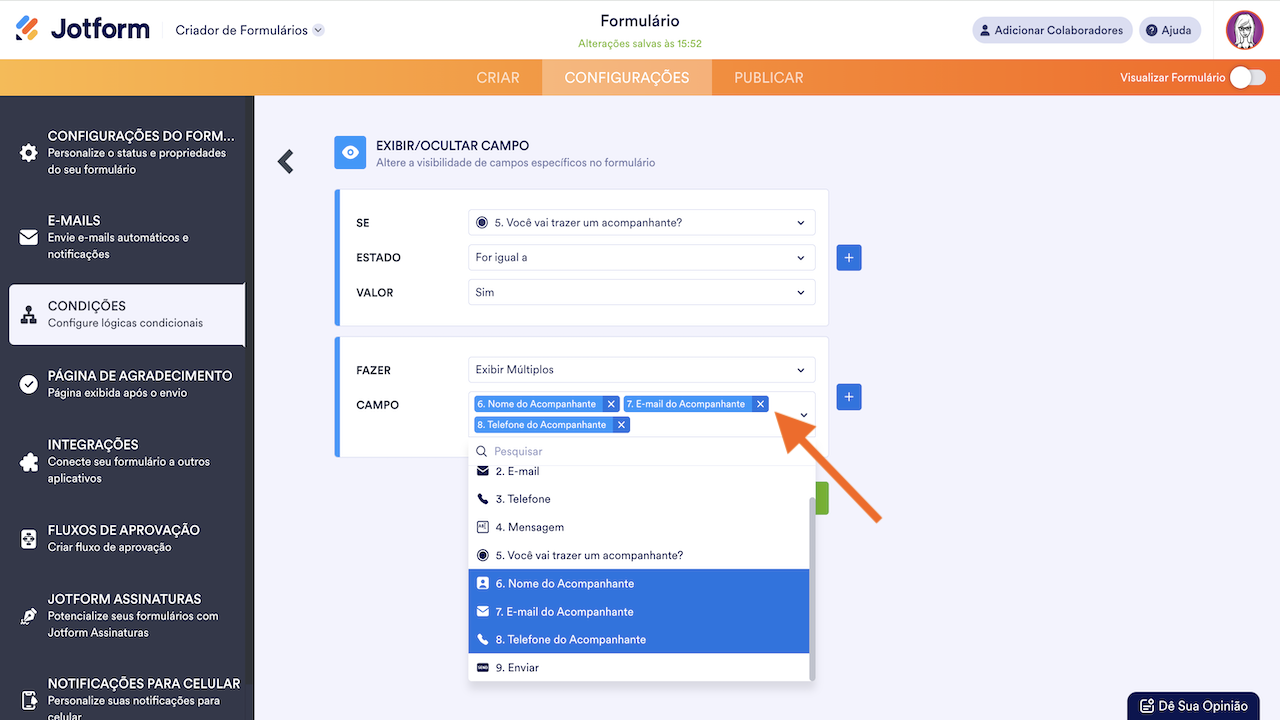Go to the PUBLICAR tab
Image resolution: width=1280 pixels, height=720 pixels.
tap(768, 78)
